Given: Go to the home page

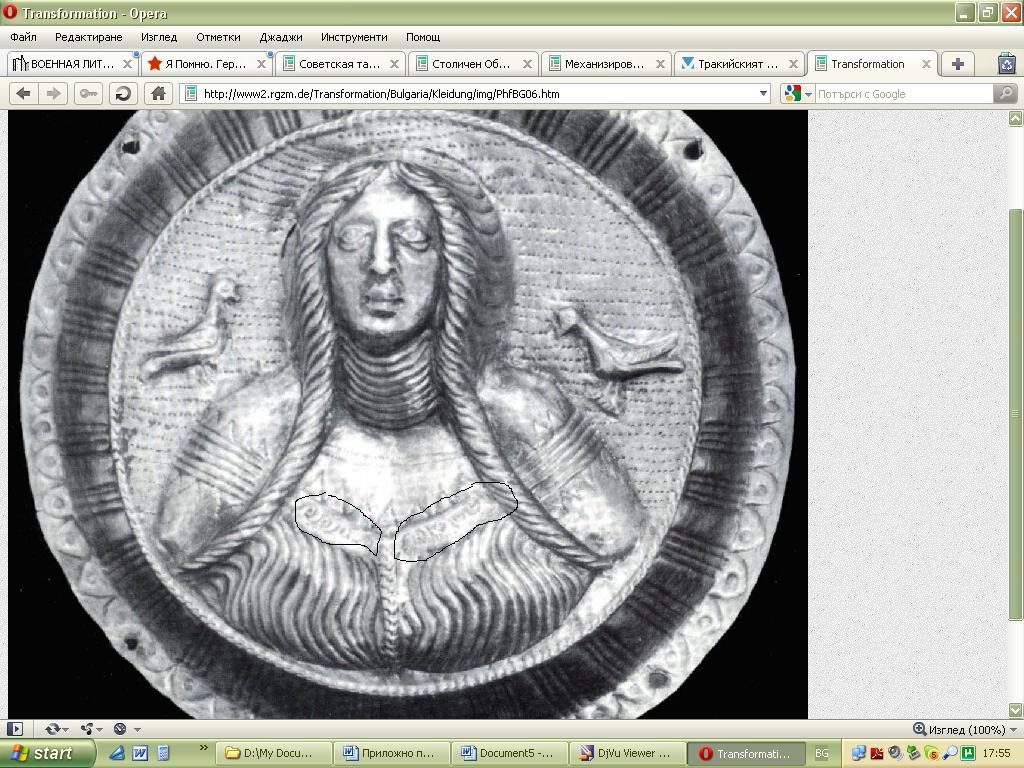Looking at the screenshot, I should [158, 94].
